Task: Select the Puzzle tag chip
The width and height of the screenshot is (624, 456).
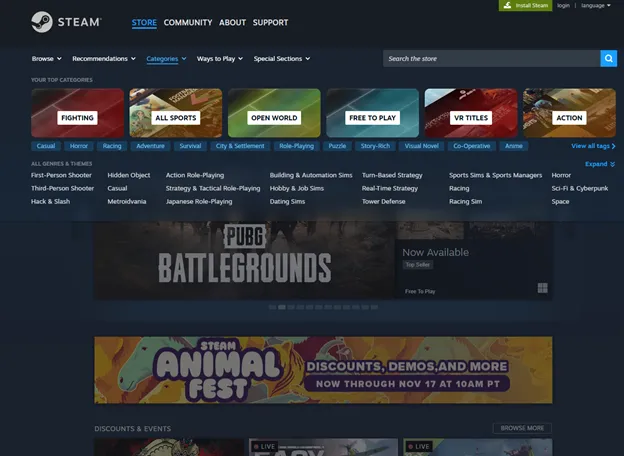Action: pos(337,146)
